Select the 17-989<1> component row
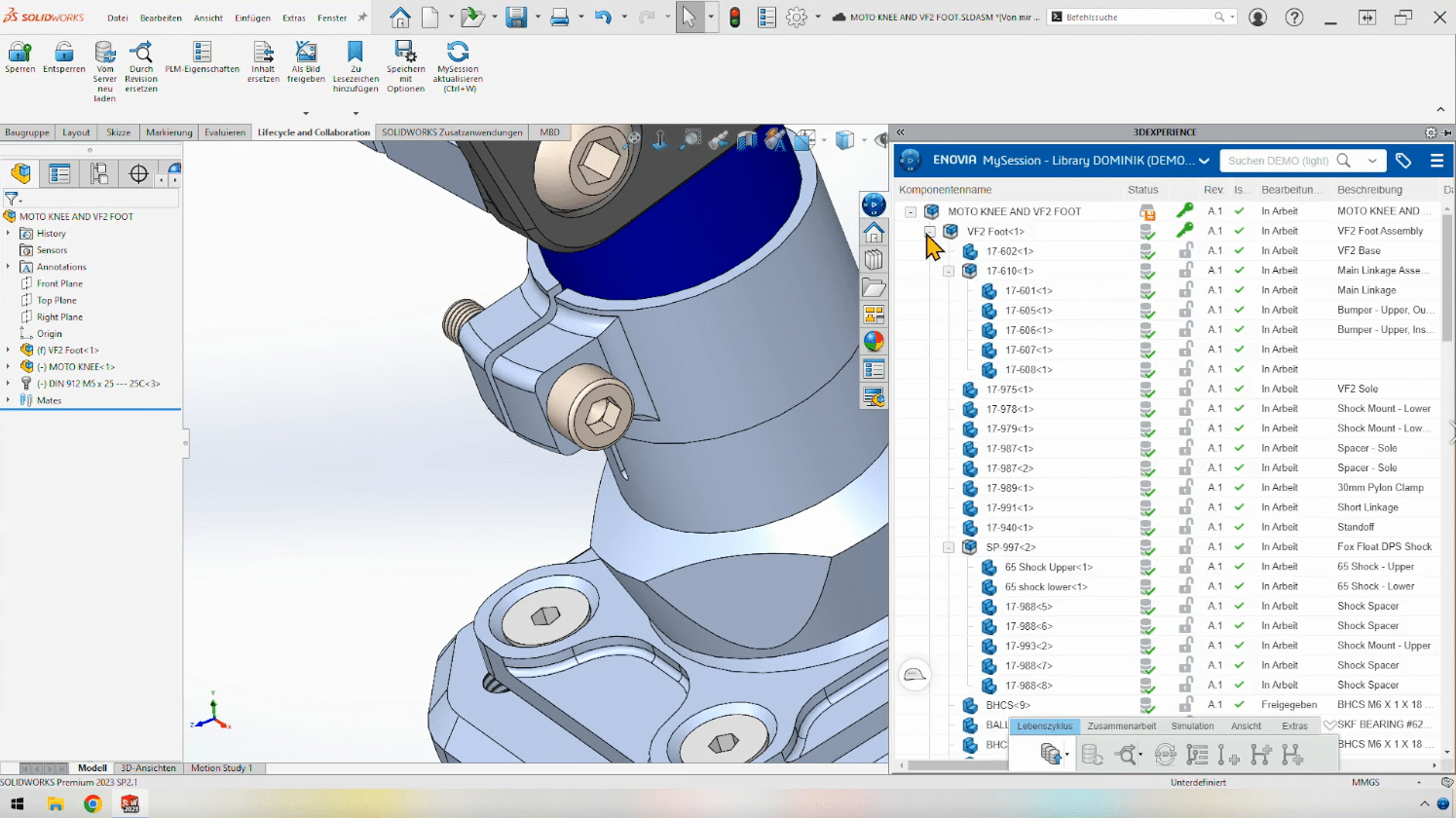Viewport: 1456px width, 818px height. pyautogui.click(x=1010, y=488)
